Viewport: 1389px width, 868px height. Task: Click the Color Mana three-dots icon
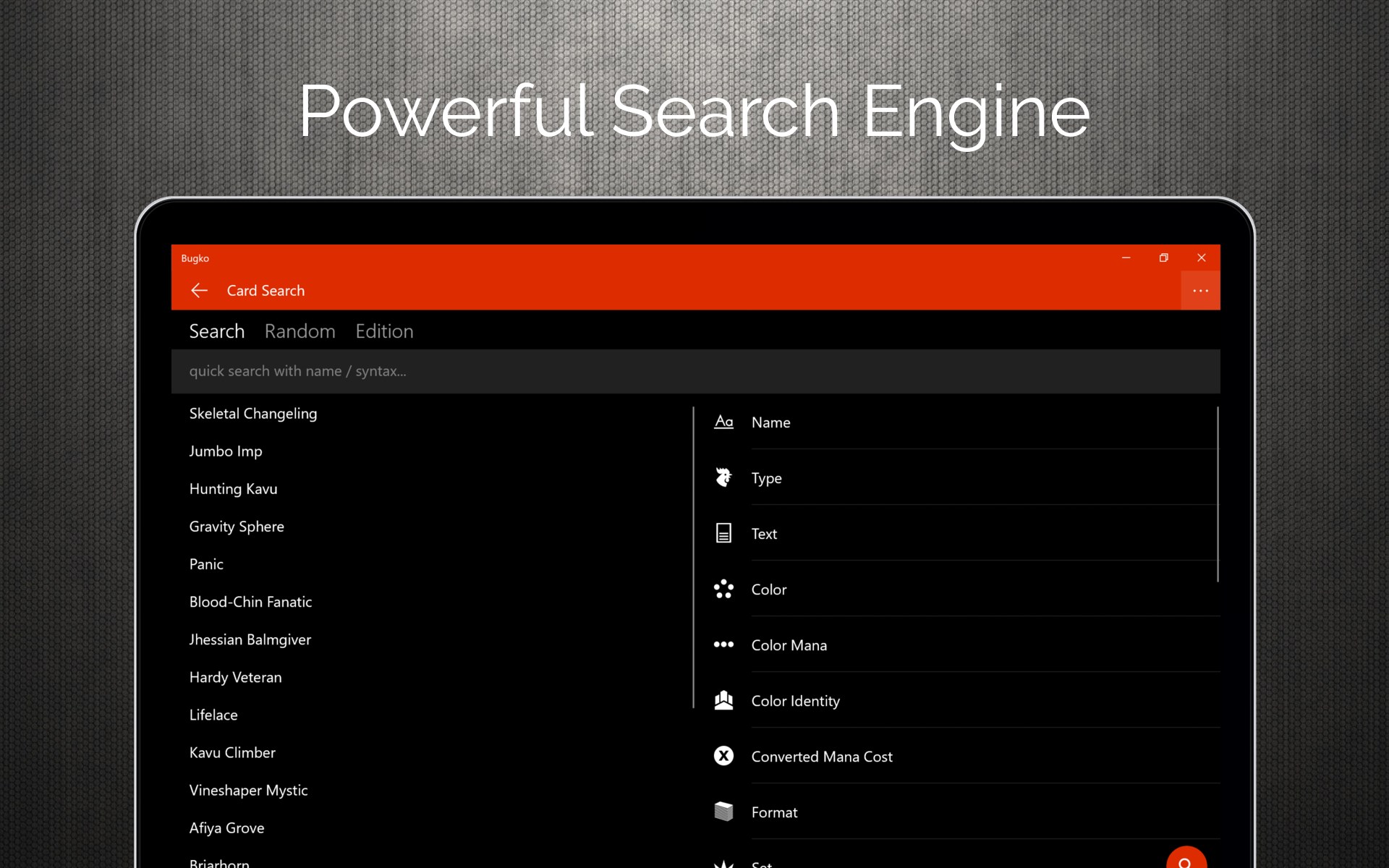point(723,645)
